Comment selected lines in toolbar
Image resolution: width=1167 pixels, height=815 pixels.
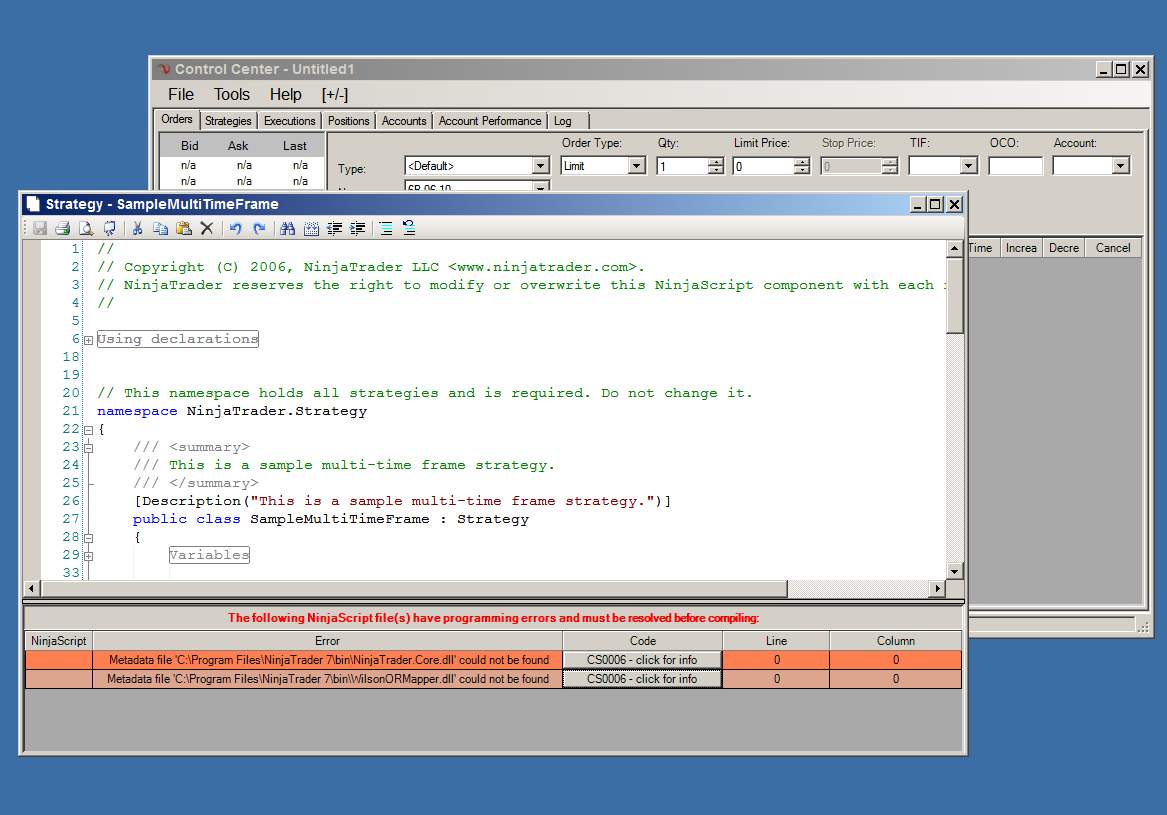[386, 228]
